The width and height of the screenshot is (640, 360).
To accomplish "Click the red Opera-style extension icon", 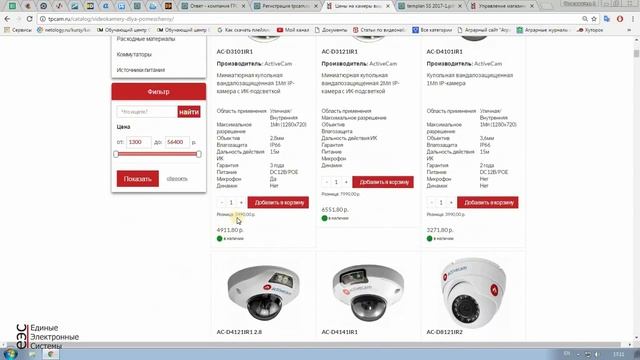I will 620,19.
